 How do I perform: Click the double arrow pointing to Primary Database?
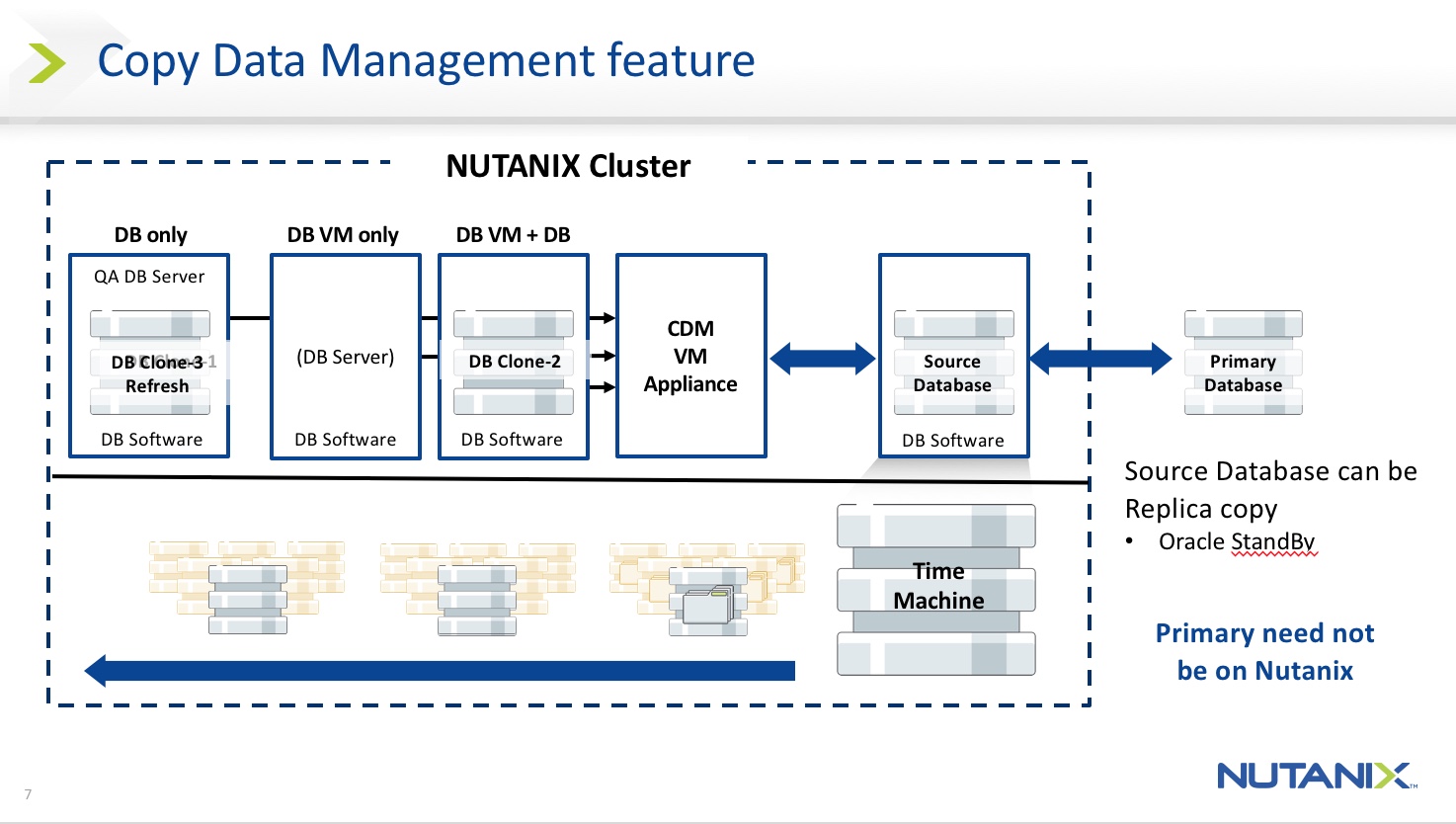1100,358
